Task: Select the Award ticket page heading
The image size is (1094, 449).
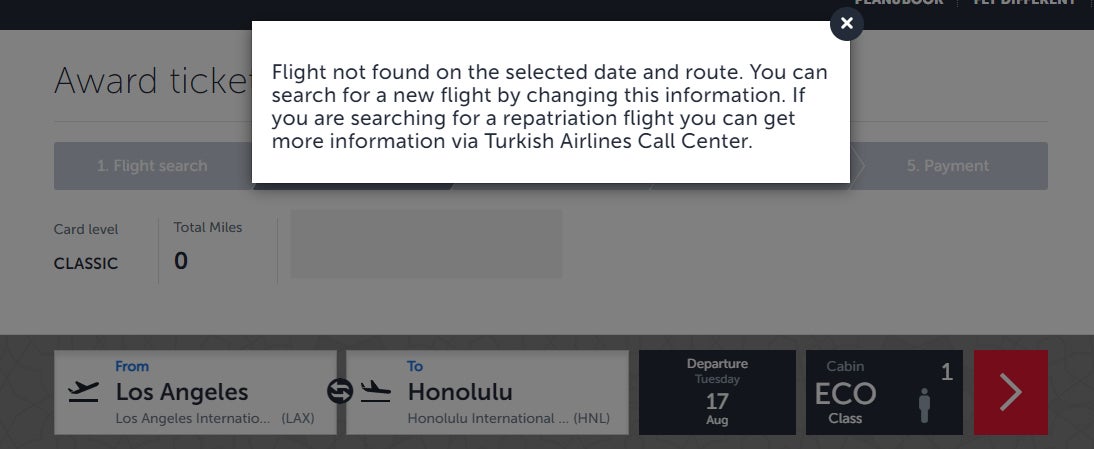Action: [x=152, y=81]
